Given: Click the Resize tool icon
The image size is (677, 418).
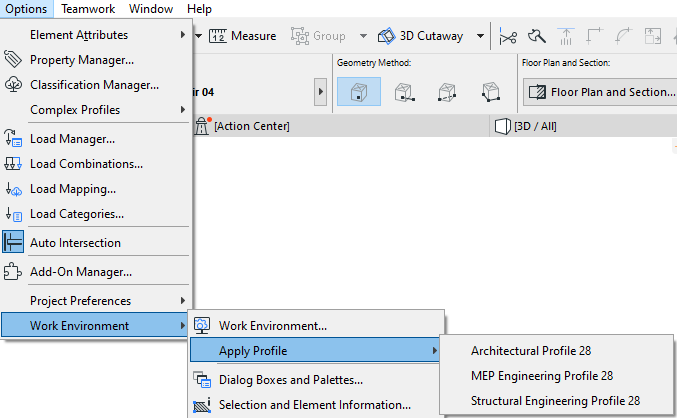Looking at the screenshot, I should 652,36.
